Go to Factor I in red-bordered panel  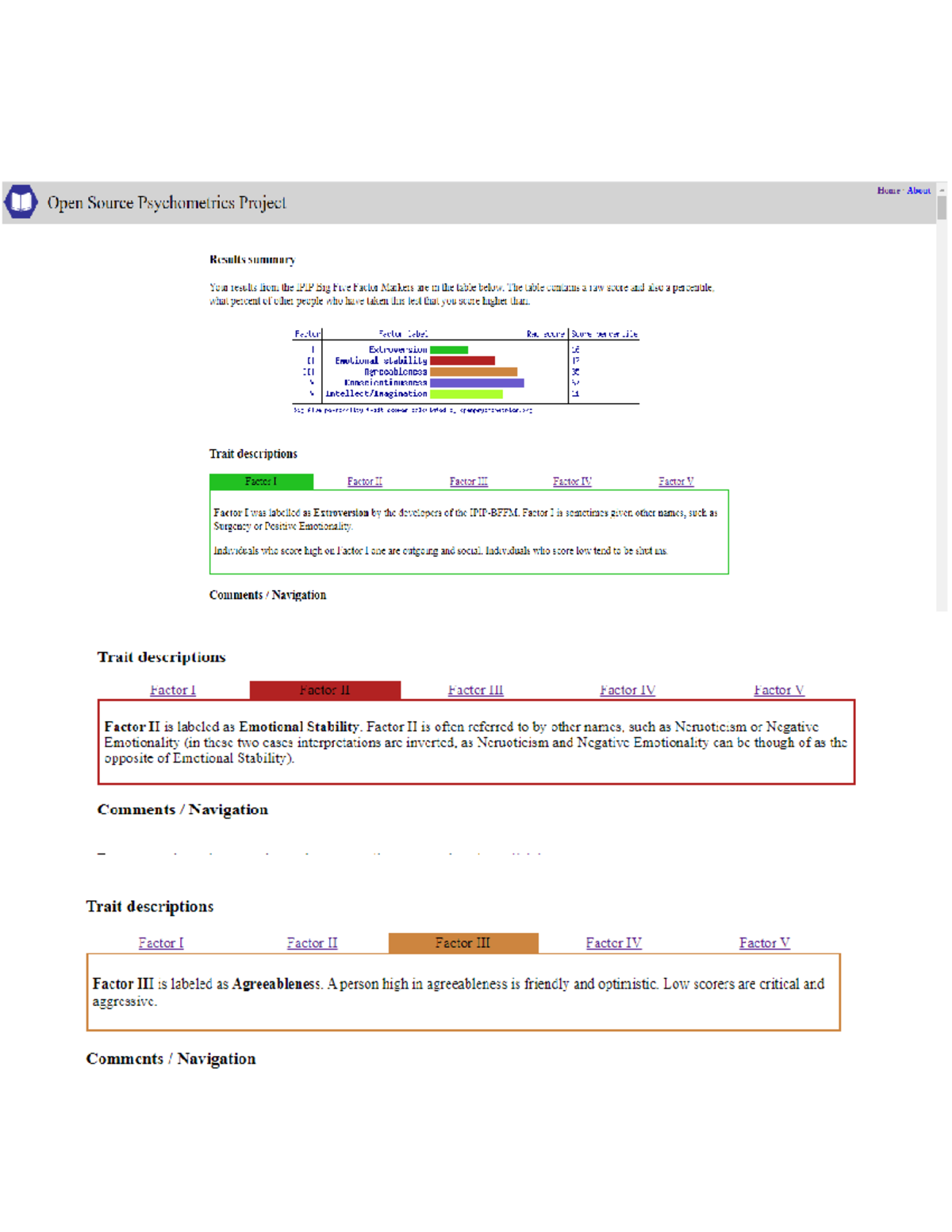click(x=172, y=690)
